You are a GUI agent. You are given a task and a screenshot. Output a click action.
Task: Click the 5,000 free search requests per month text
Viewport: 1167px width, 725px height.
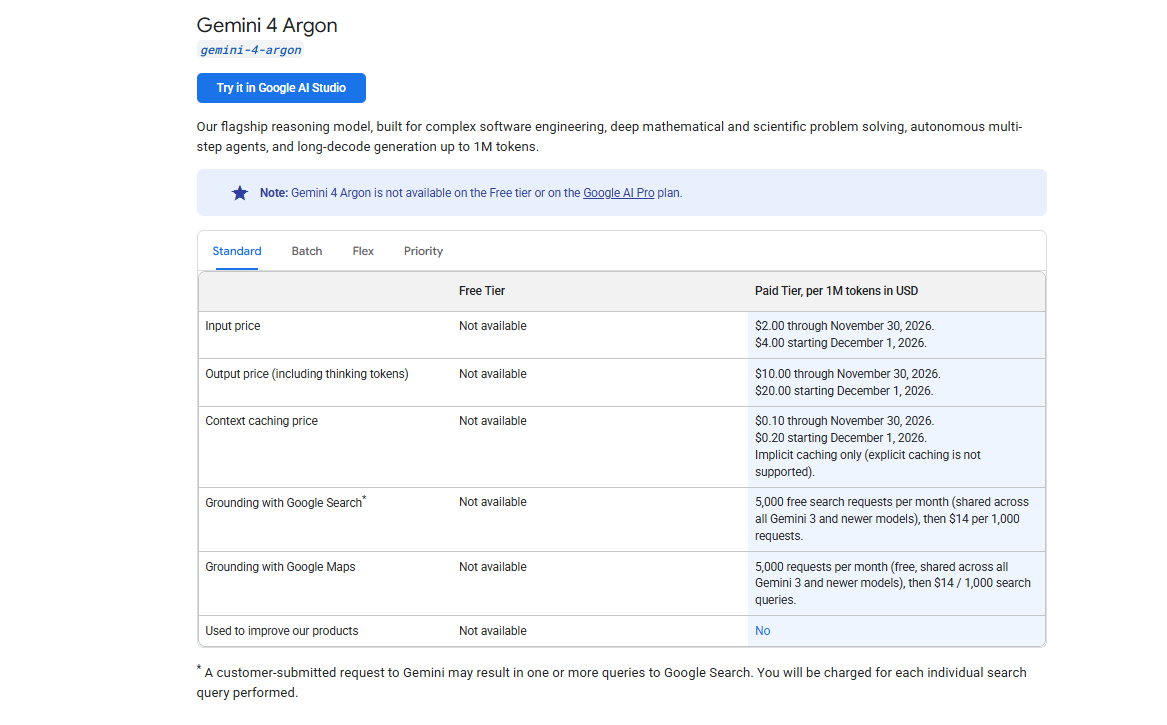pyautogui.click(x=892, y=519)
